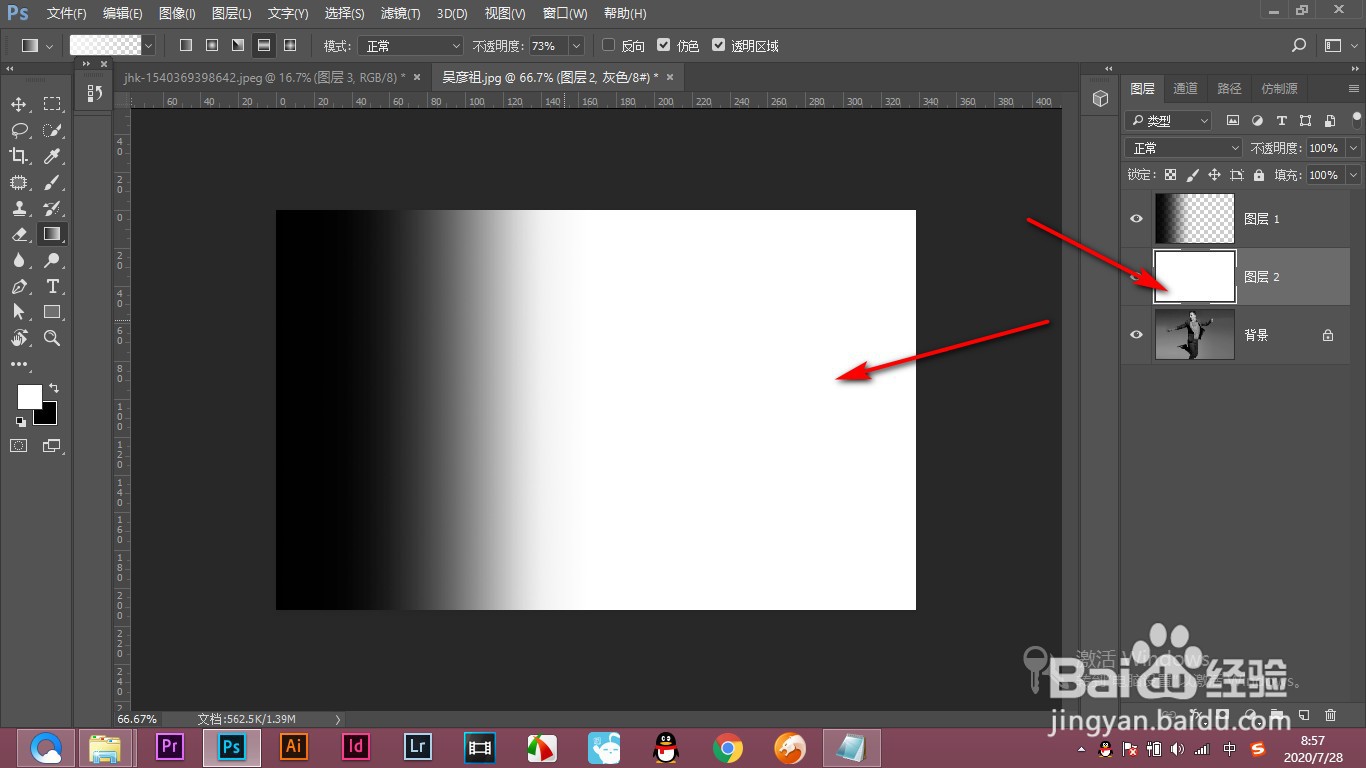
Task: Filter layers by adjustment layers
Action: (1257, 120)
